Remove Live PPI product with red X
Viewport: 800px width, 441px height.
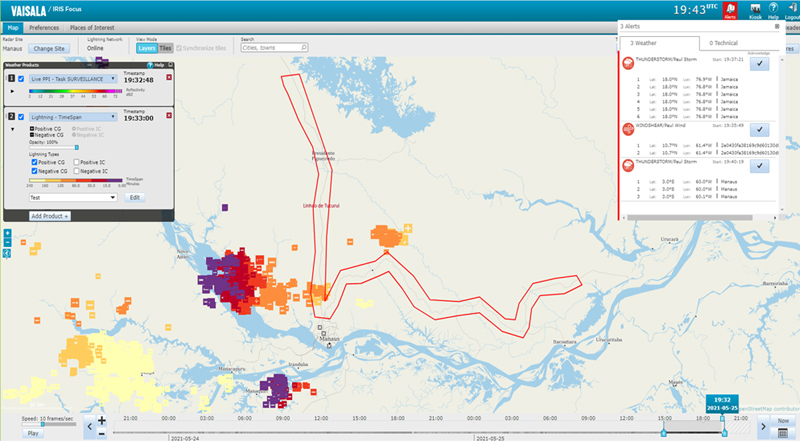coord(169,77)
